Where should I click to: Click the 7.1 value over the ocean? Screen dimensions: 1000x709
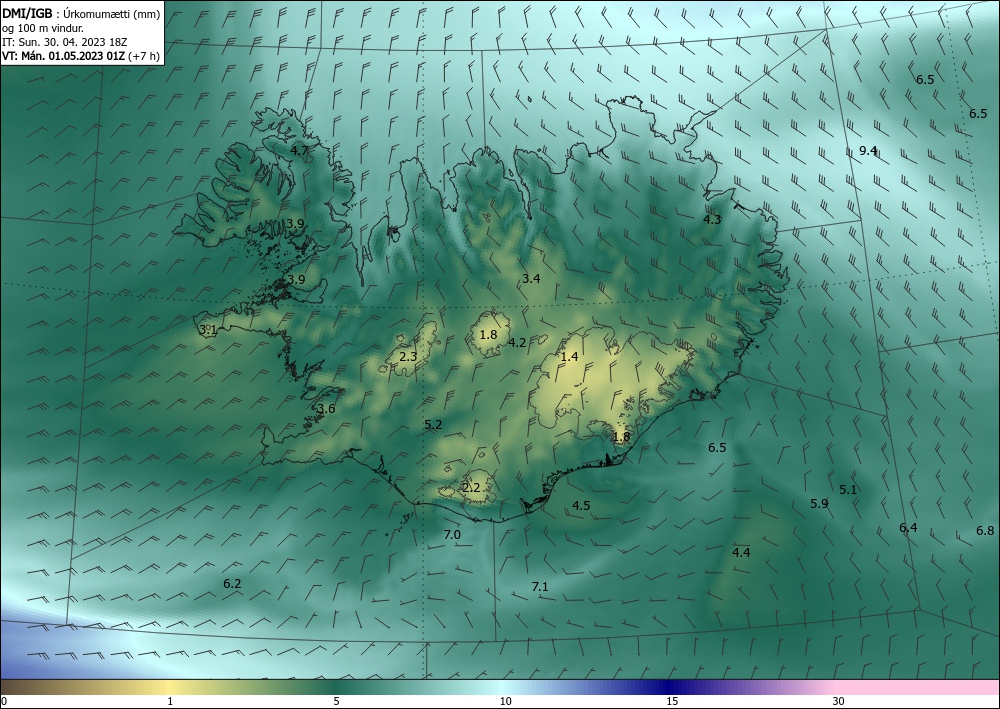click(x=540, y=586)
